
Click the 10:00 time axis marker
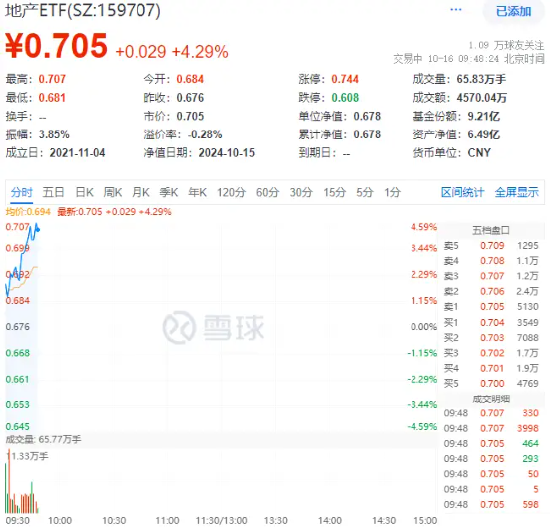click(x=60, y=520)
